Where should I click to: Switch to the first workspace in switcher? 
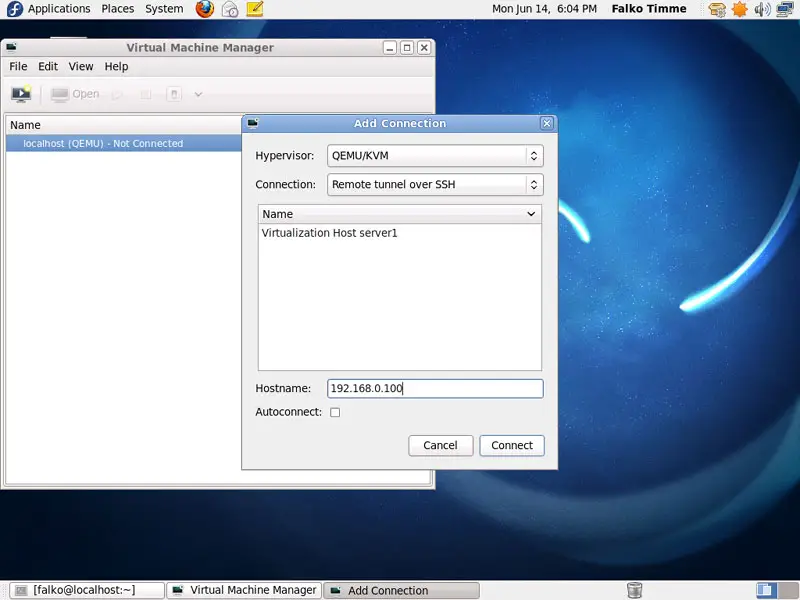pyautogui.click(x=764, y=590)
